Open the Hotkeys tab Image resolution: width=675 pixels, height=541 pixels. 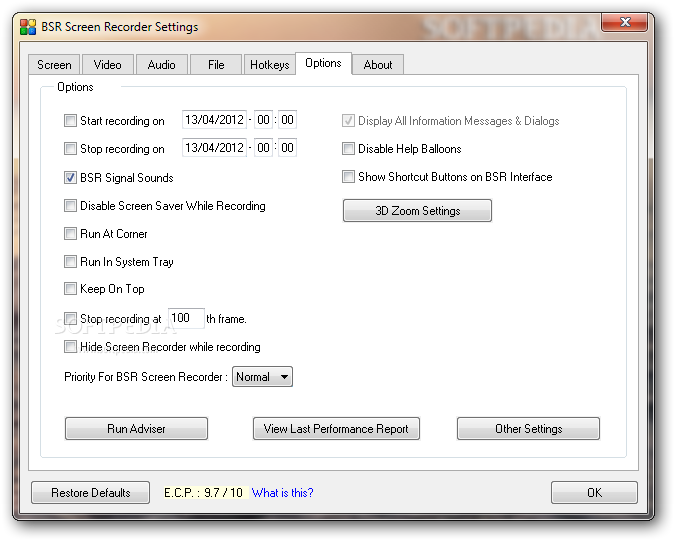(269, 65)
